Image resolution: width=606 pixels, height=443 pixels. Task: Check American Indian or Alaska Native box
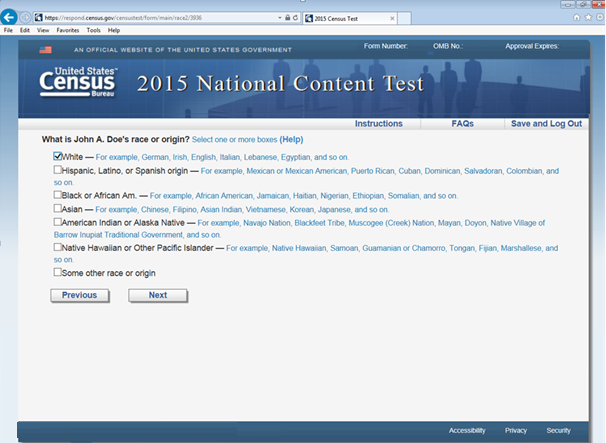(x=58, y=222)
